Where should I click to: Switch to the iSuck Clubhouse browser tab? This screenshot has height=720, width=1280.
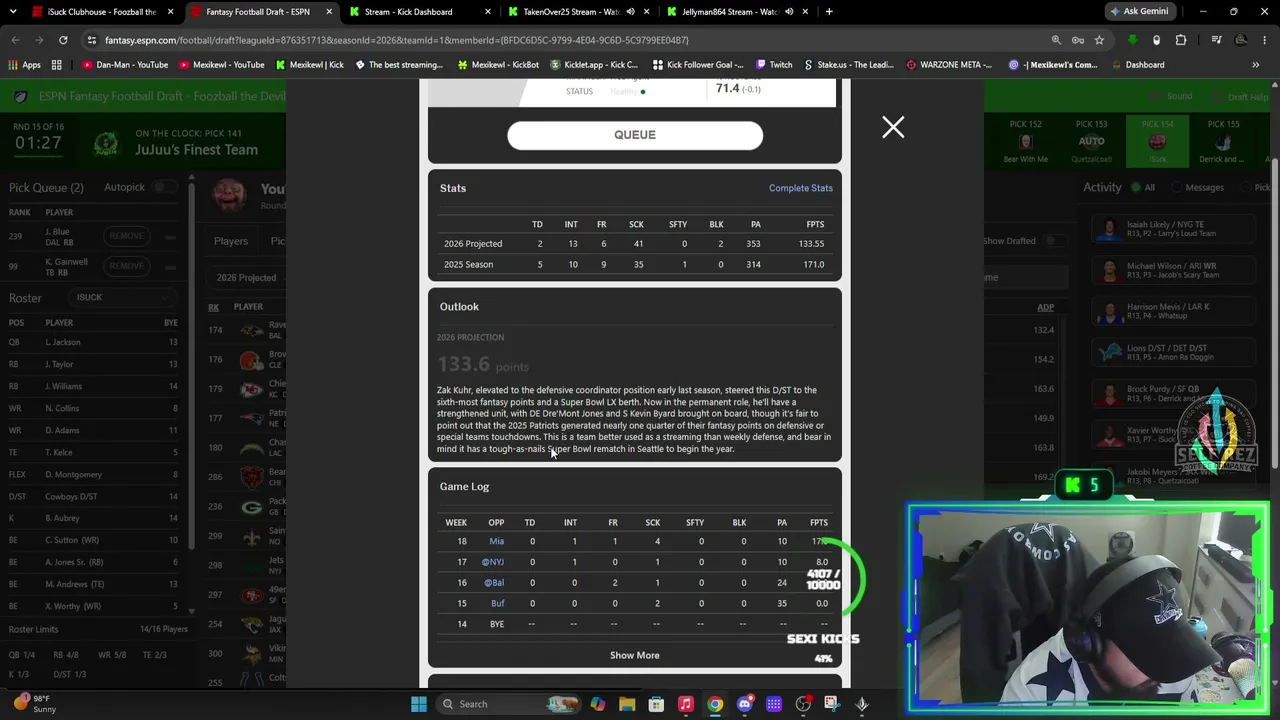101,12
